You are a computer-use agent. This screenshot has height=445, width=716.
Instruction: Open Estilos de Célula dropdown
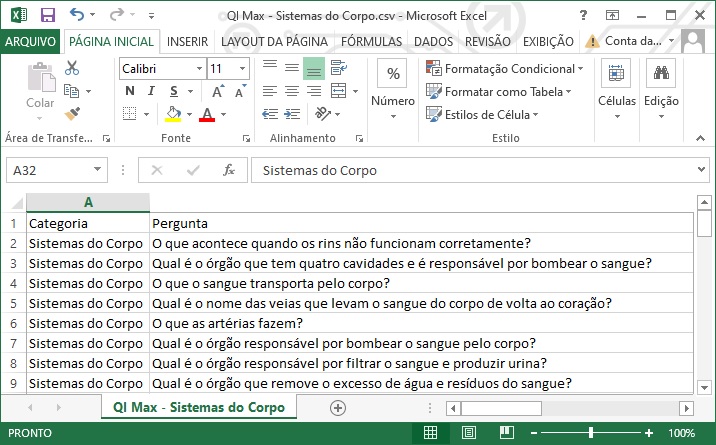482,115
